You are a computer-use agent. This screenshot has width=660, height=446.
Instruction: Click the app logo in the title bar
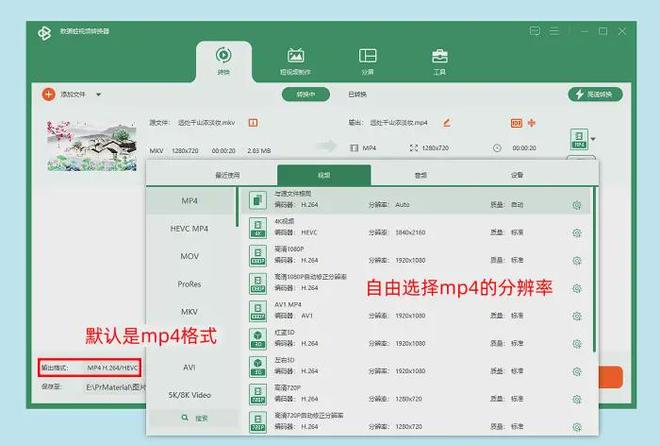(x=44, y=32)
